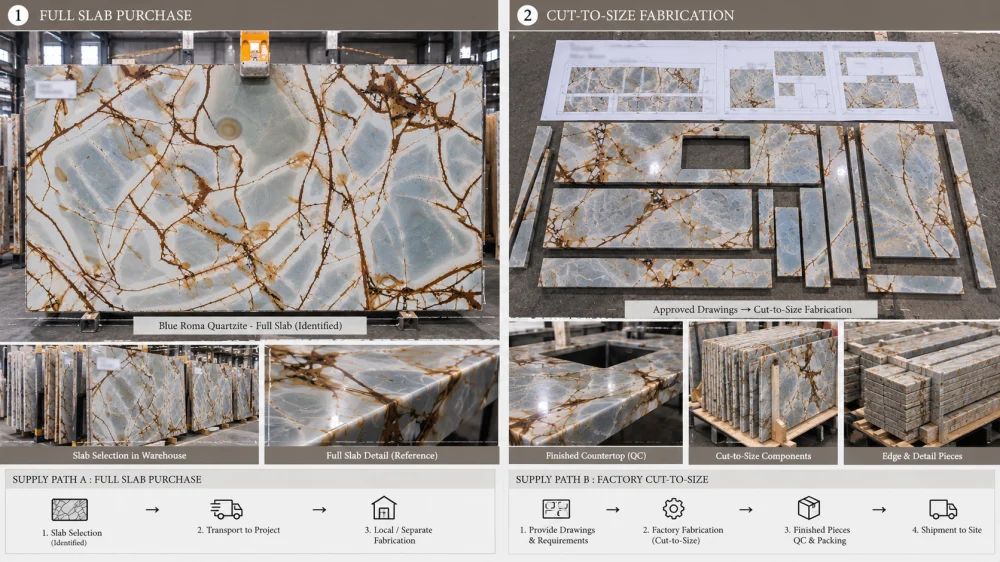
Task: Click the approved drawings sheet in the photo
Action: click(746, 80)
